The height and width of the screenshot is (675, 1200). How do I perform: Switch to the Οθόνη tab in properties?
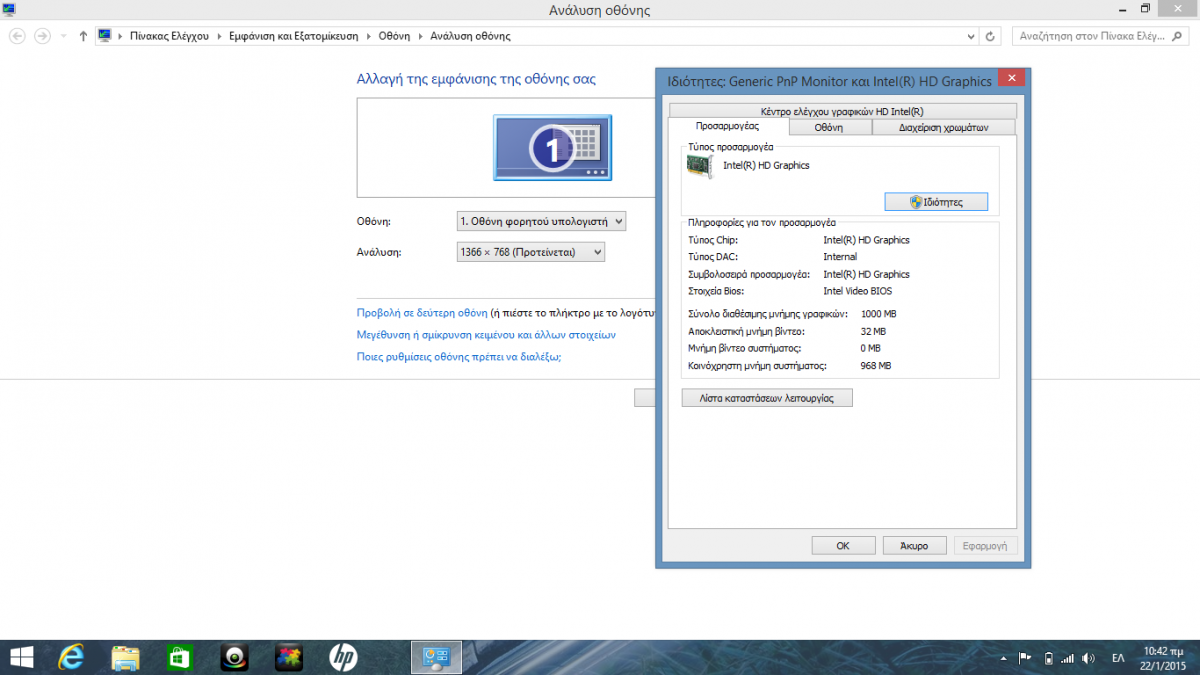[829, 128]
